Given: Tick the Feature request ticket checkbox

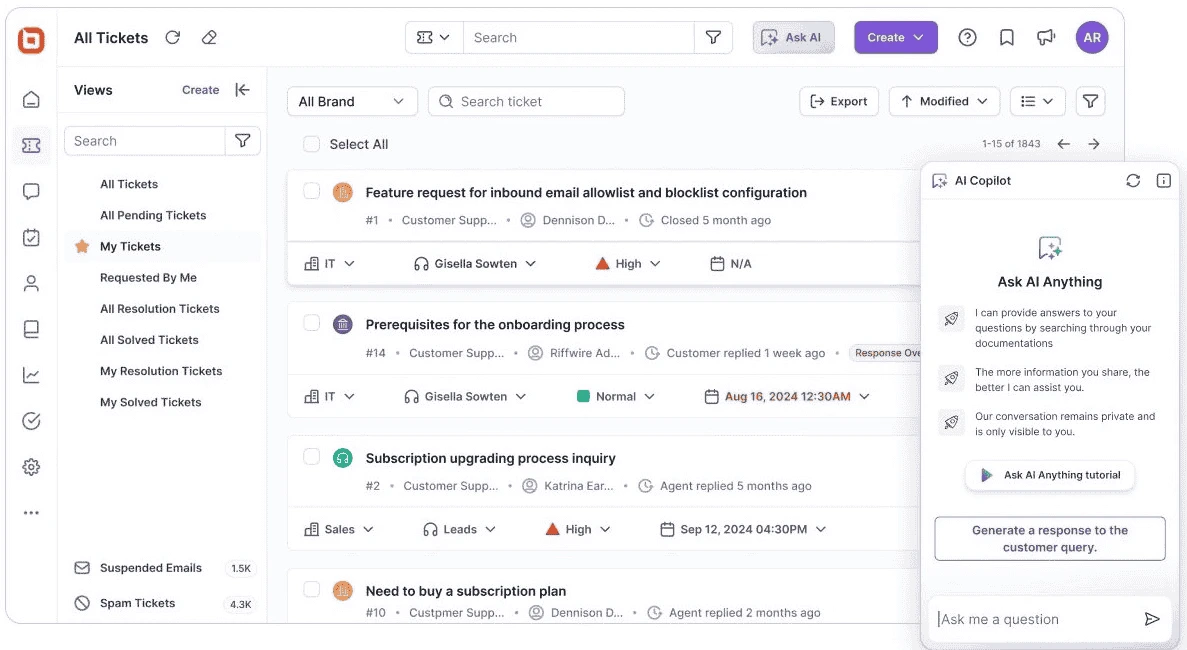Looking at the screenshot, I should [x=311, y=192].
